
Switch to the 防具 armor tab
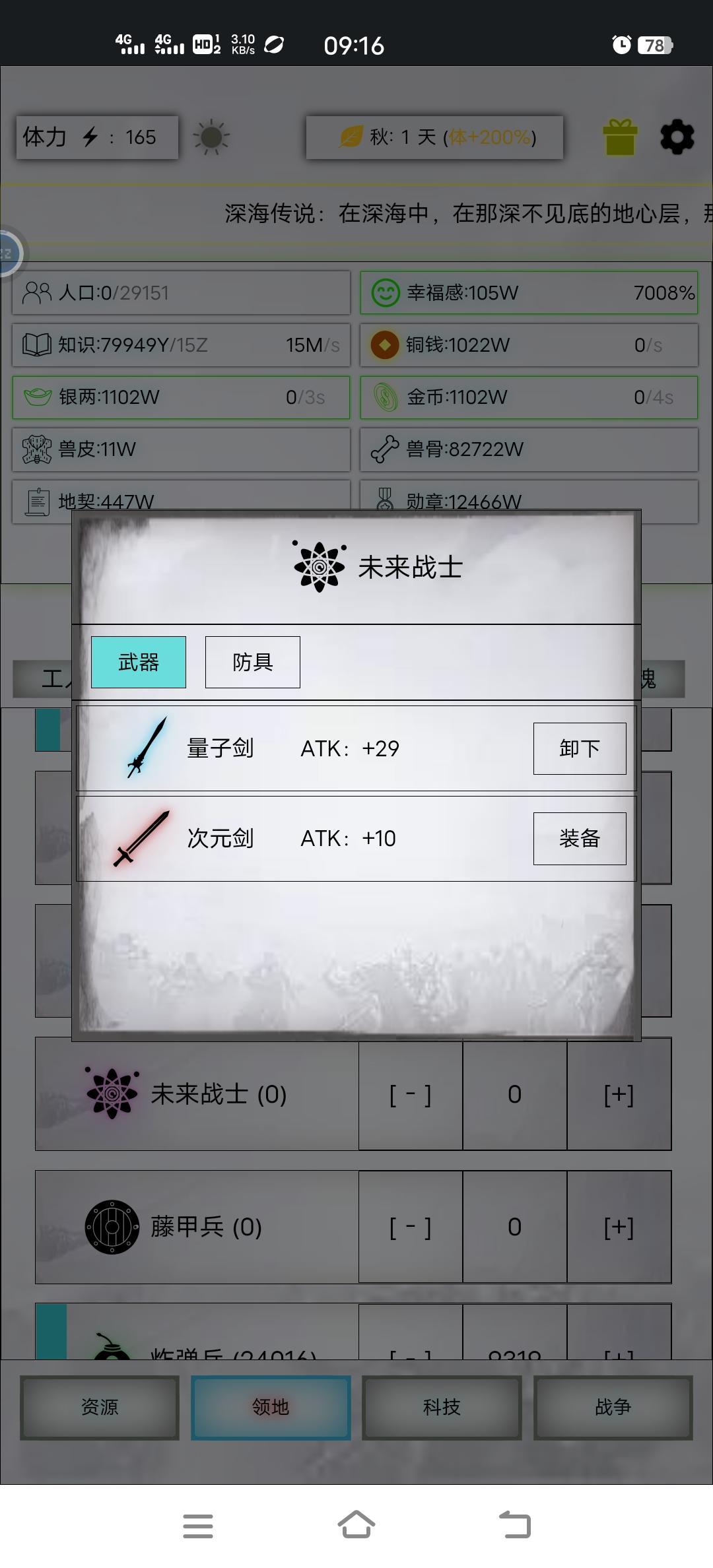(253, 662)
